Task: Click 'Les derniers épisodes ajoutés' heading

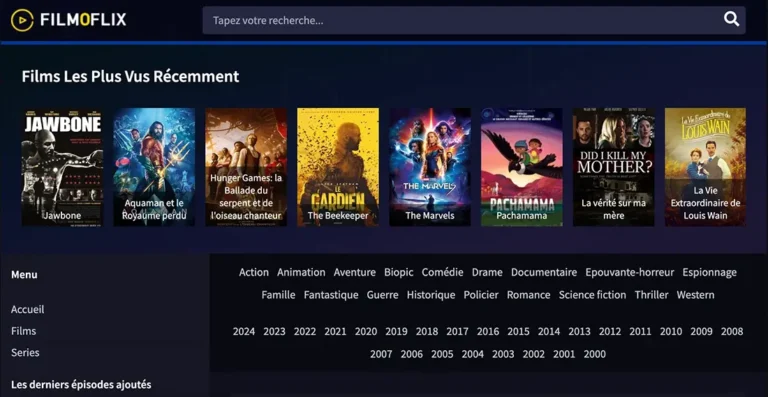Action: pos(81,385)
